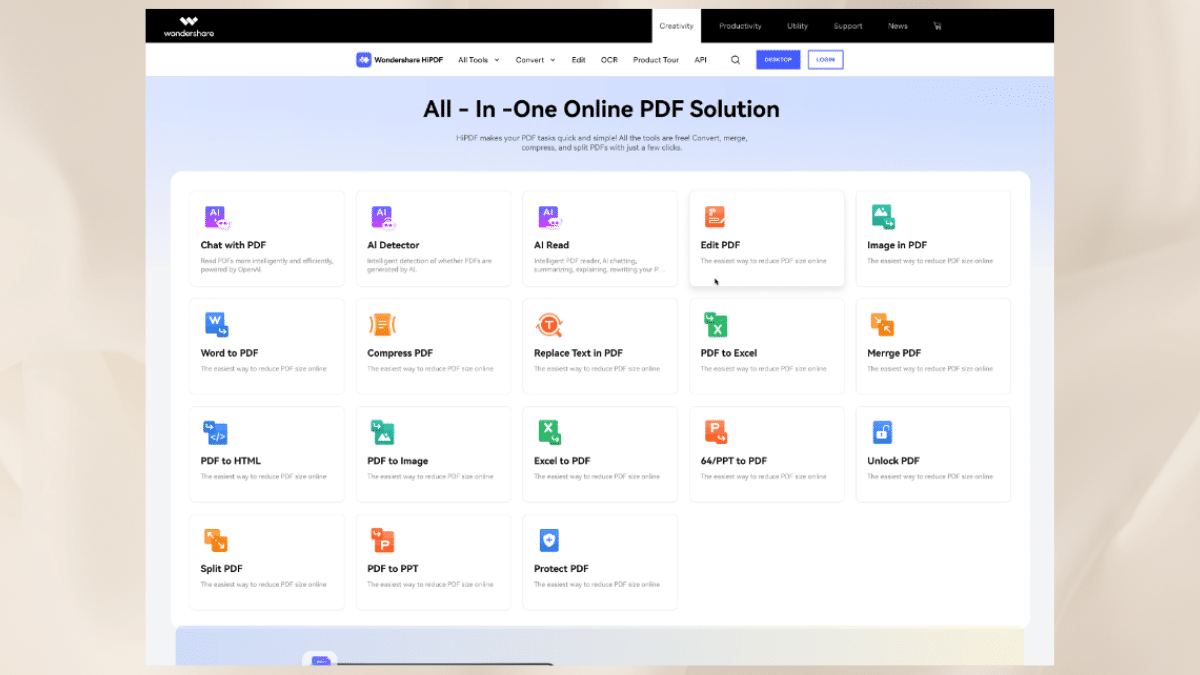Viewport: 1200px width, 675px height.
Task: Click the Replace Text in PDF icon
Action: [549, 325]
